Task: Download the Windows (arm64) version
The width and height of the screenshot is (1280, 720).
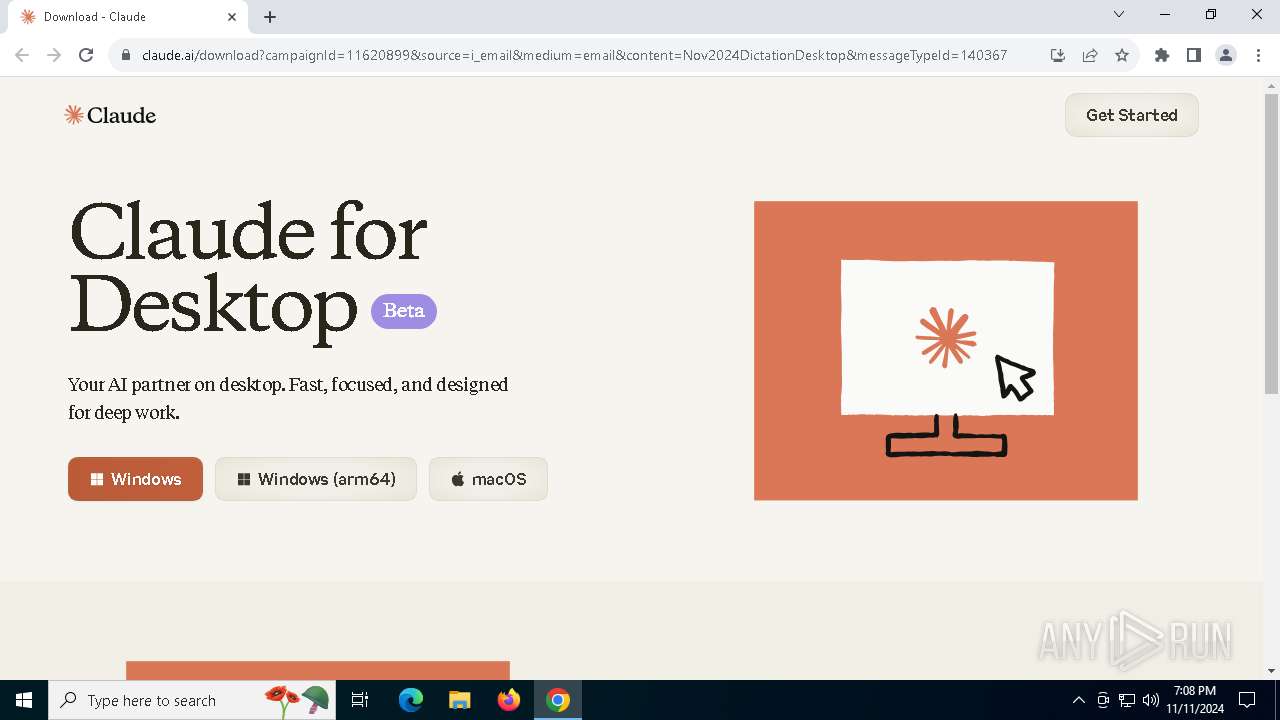Action: click(316, 479)
